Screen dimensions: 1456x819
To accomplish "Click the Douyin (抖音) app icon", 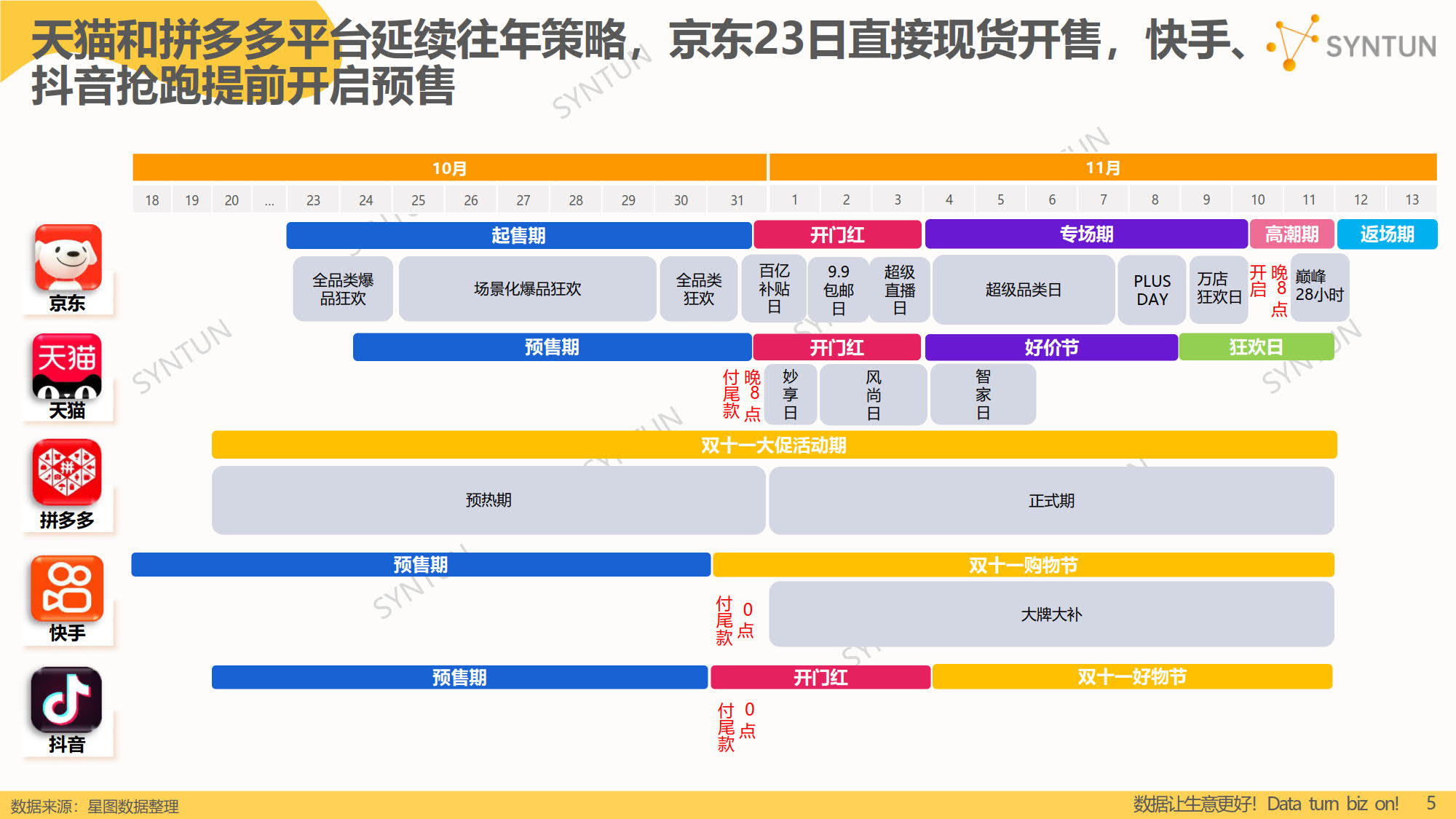I will (x=67, y=699).
